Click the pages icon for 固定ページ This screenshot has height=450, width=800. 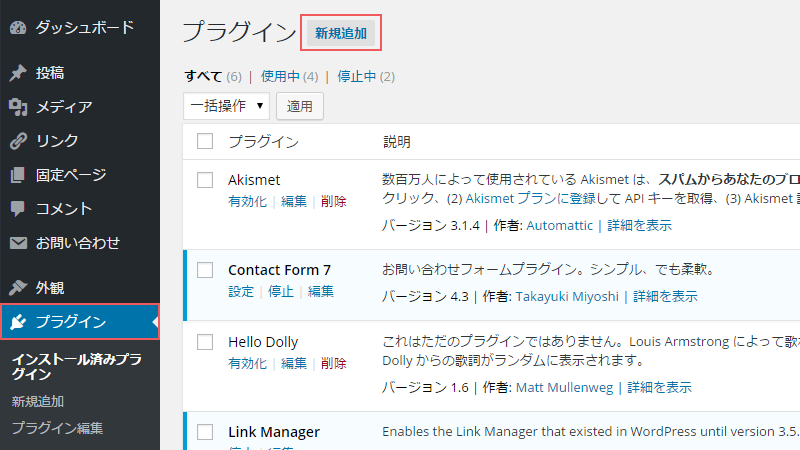pos(18,175)
